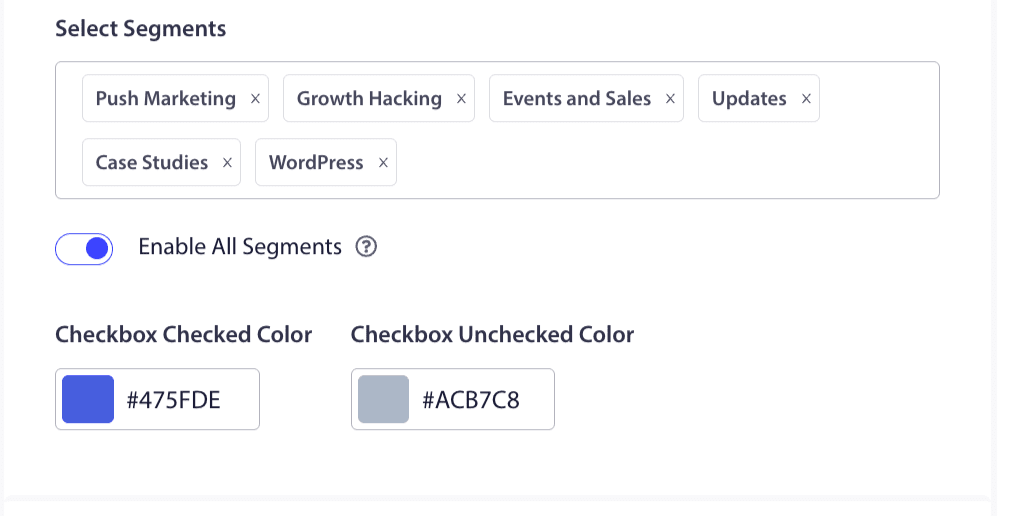1012x516 pixels.
Task: Remove the Updates segment tag
Action: (806, 99)
